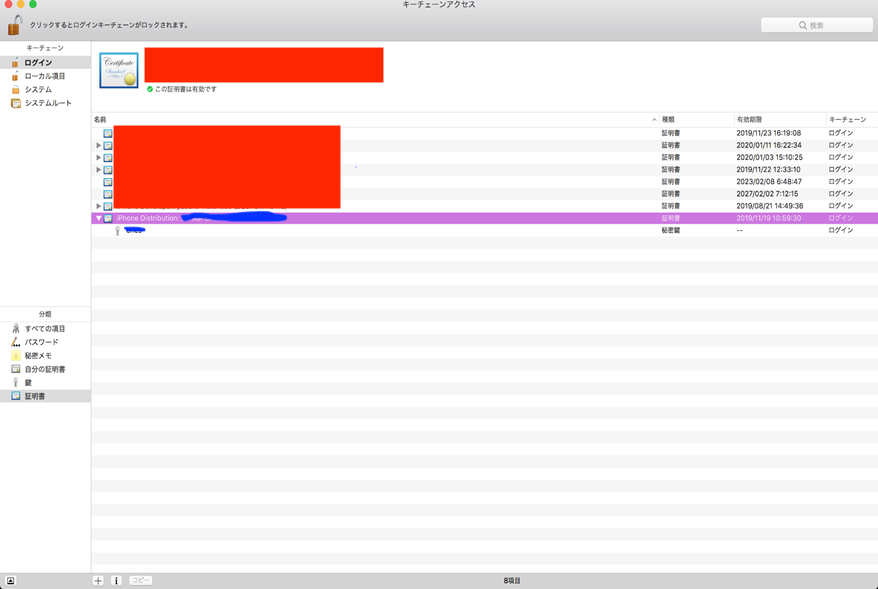Click the 2019/11/19 10:59:30 expiry cell
Viewport: 878px width, 589px height.
click(768, 218)
